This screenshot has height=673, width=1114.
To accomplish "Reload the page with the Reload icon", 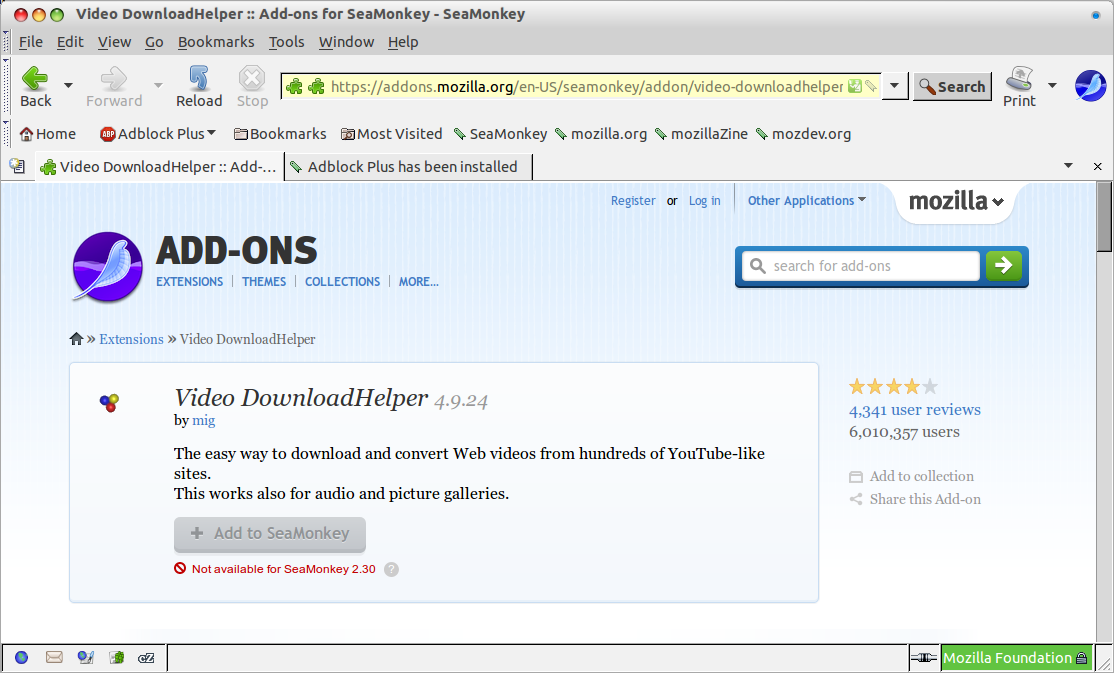I will 199,78.
